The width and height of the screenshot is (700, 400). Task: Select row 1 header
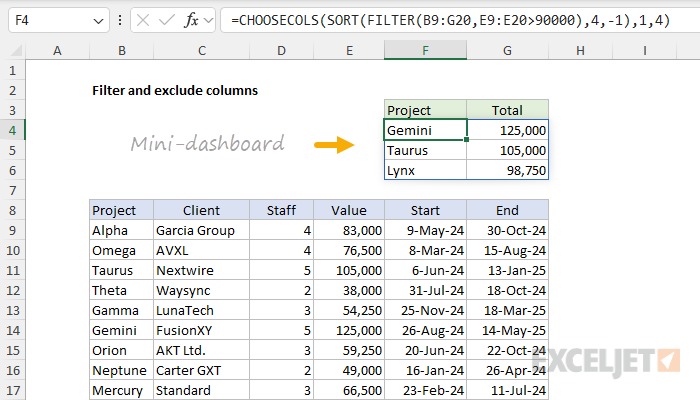(12, 71)
